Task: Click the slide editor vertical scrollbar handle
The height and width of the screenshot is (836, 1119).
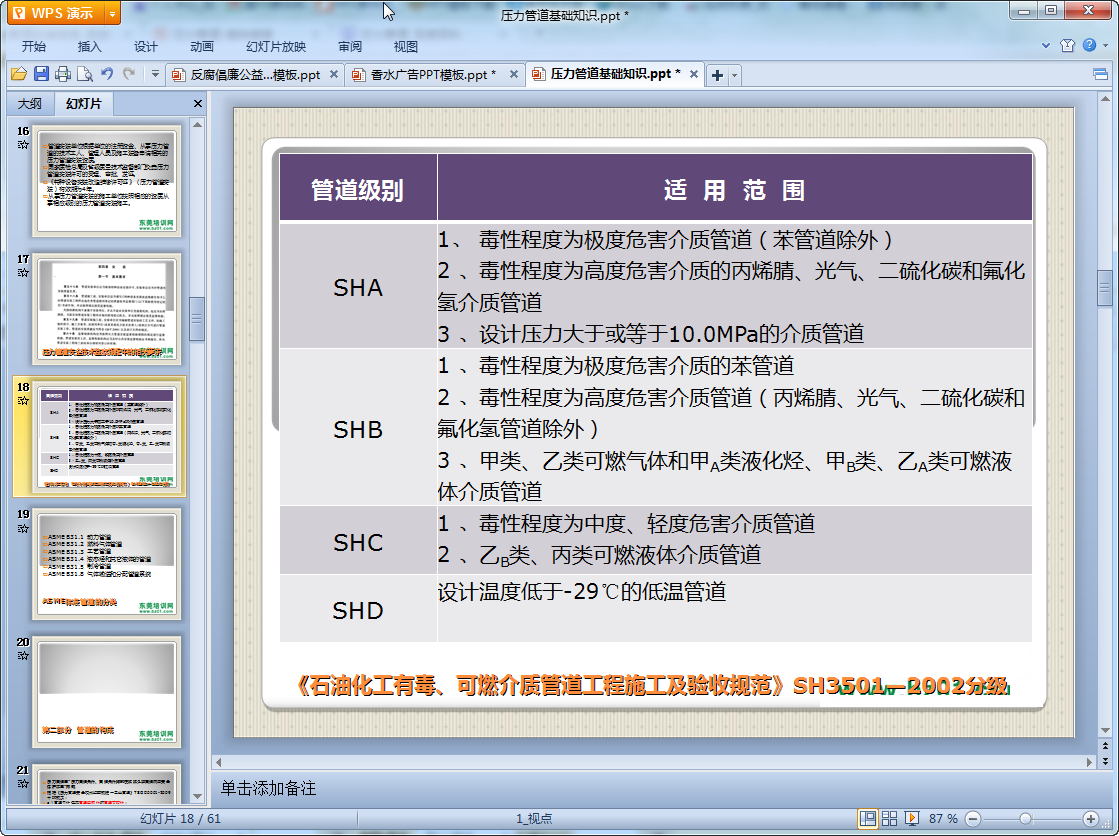Action: (1105, 288)
